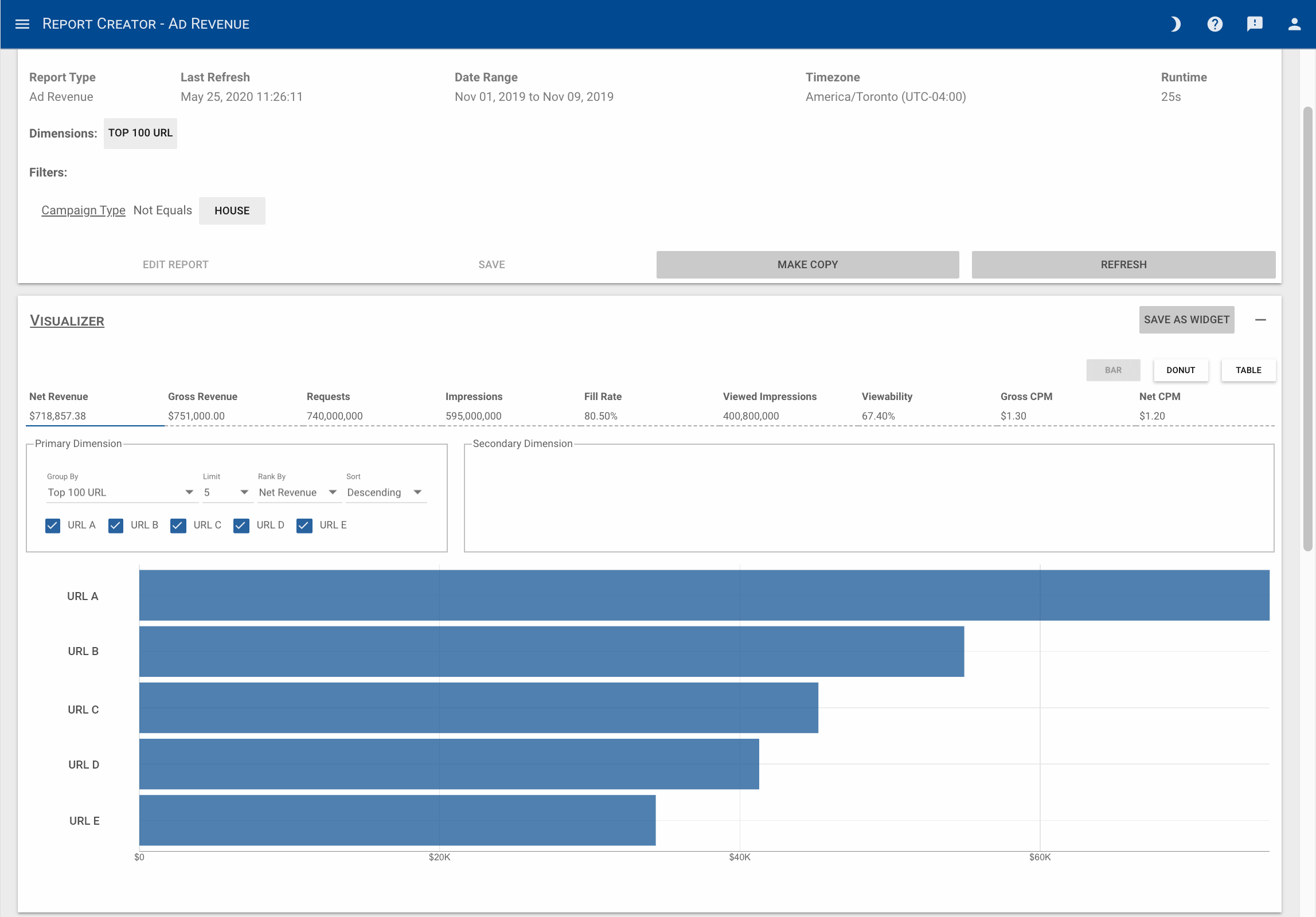Uncheck the URL A checkbox
Image resolution: width=1316 pixels, height=917 pixels.
pyautogui.click(x=53, y=526)
